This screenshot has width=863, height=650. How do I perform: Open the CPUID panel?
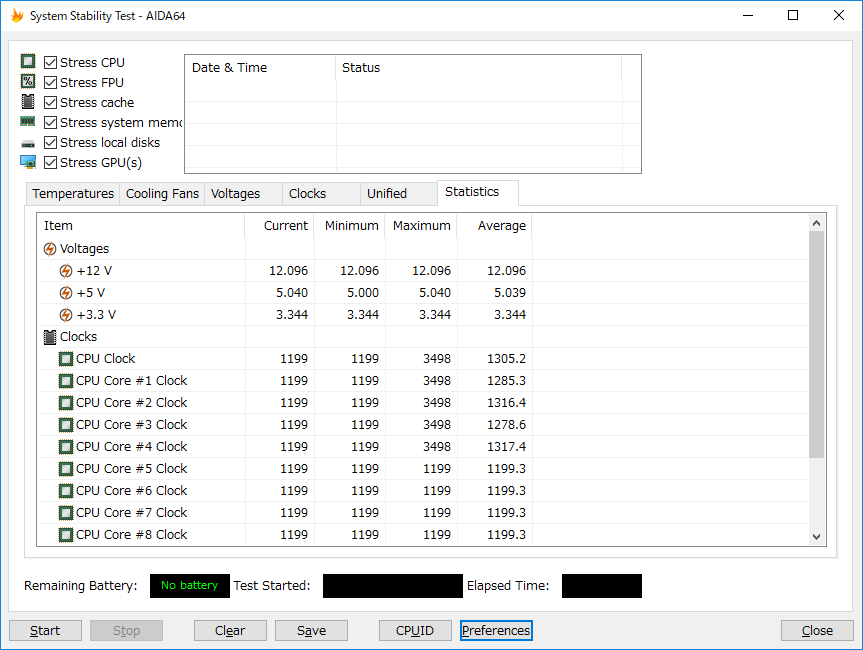coord(415,631)
